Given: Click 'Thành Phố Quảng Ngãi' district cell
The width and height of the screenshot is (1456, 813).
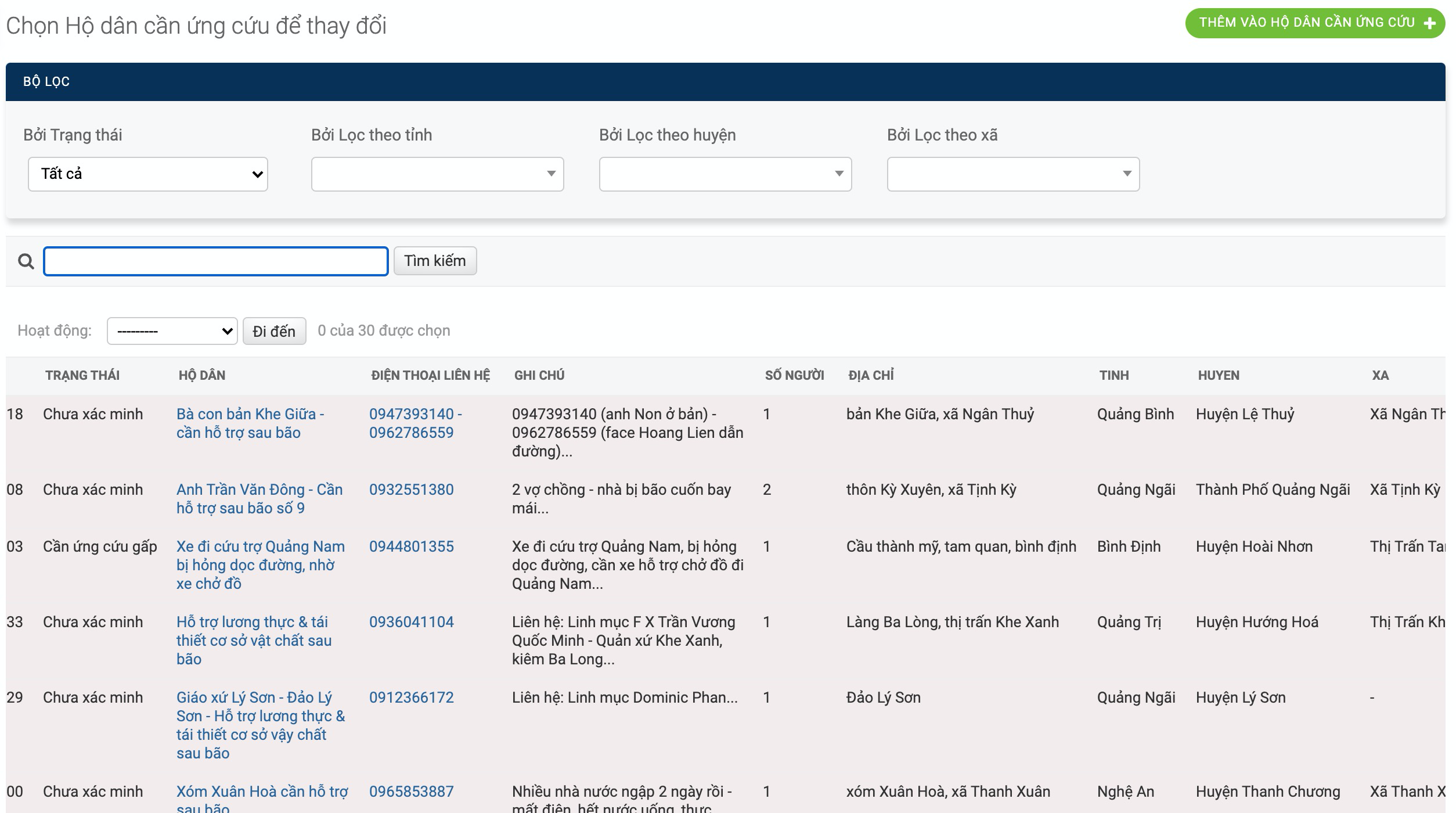Looking at the screenshot, I should click(x=1273, y=490).
